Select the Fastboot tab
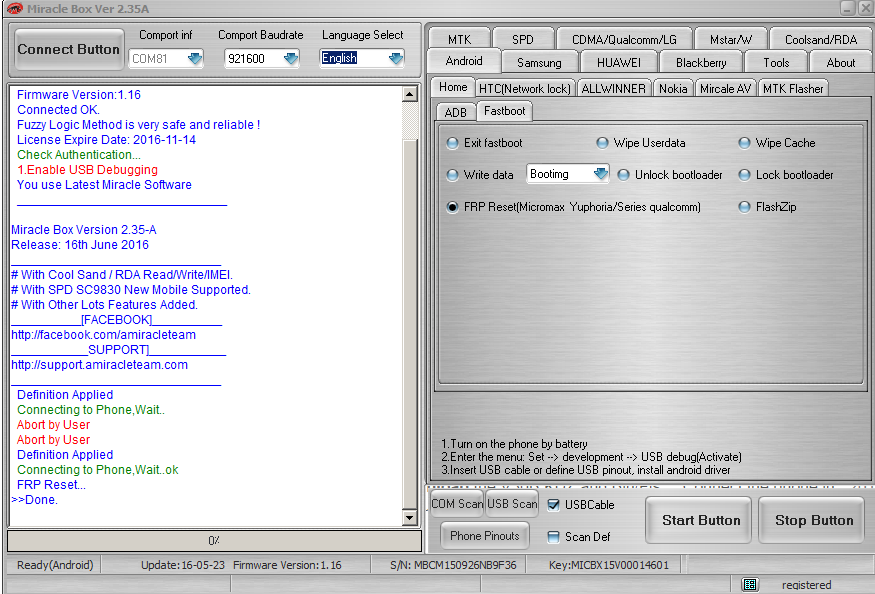 pyautogui.click(x=504, y=111)
